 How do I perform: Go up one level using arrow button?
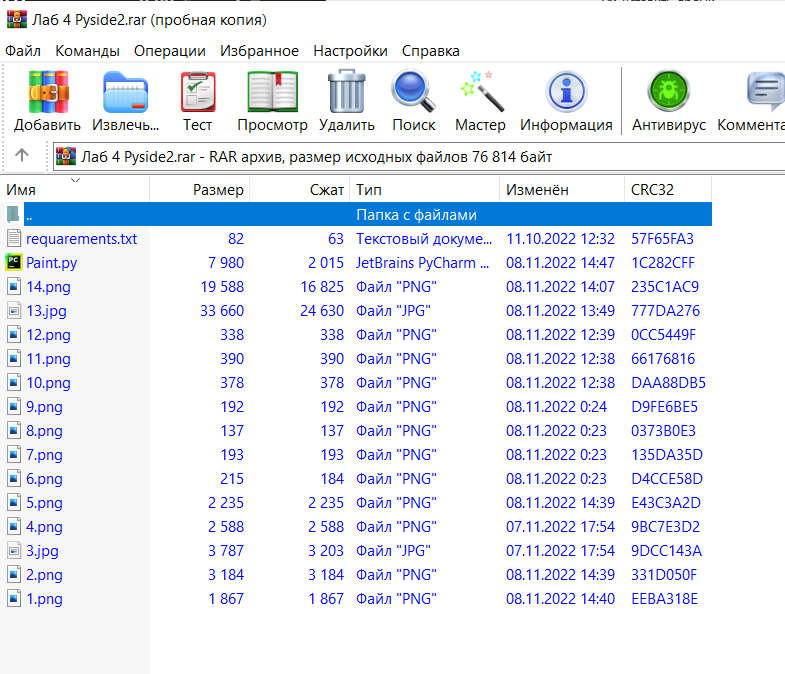22,156
